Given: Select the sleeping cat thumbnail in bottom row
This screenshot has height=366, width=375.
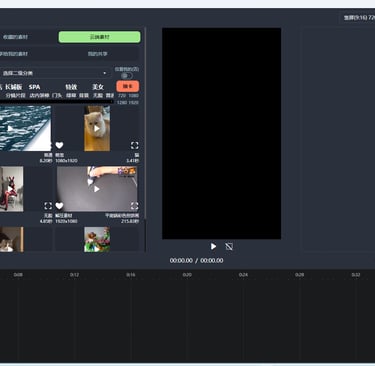Looking at the screenshot, I should tap(11, 239).
